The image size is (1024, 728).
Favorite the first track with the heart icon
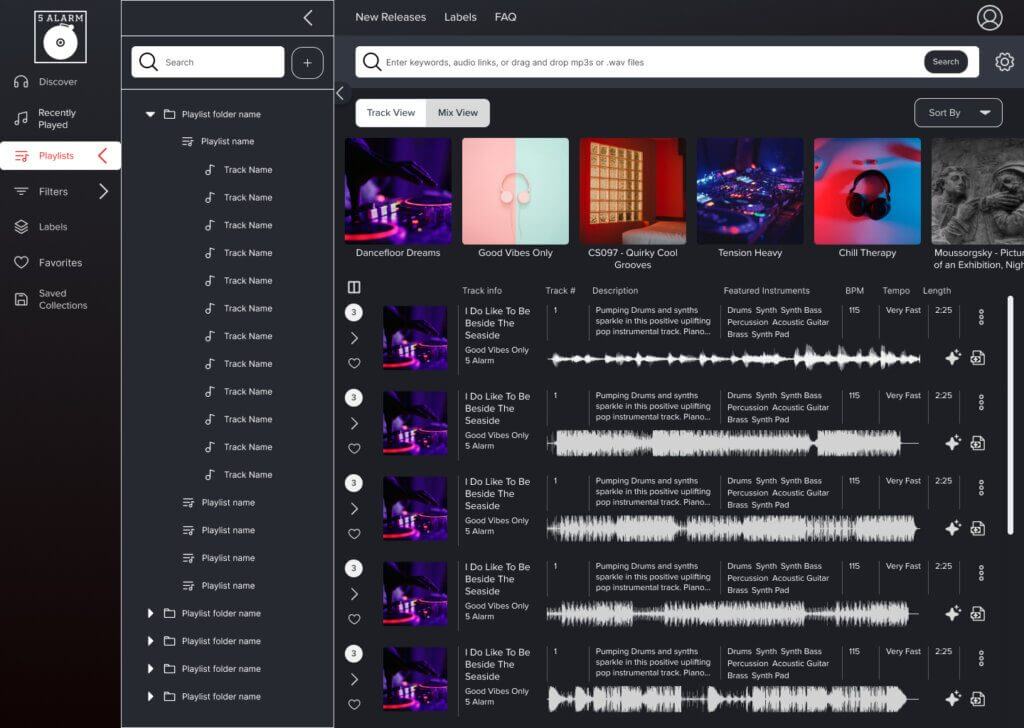click(354, 364)
